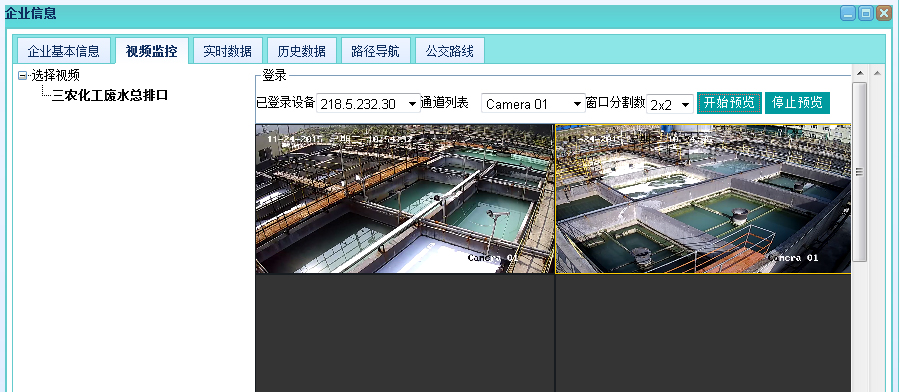The image size is (900, 392).
Task: Select the empty bottom-left video pane
Action: [405, 333]
